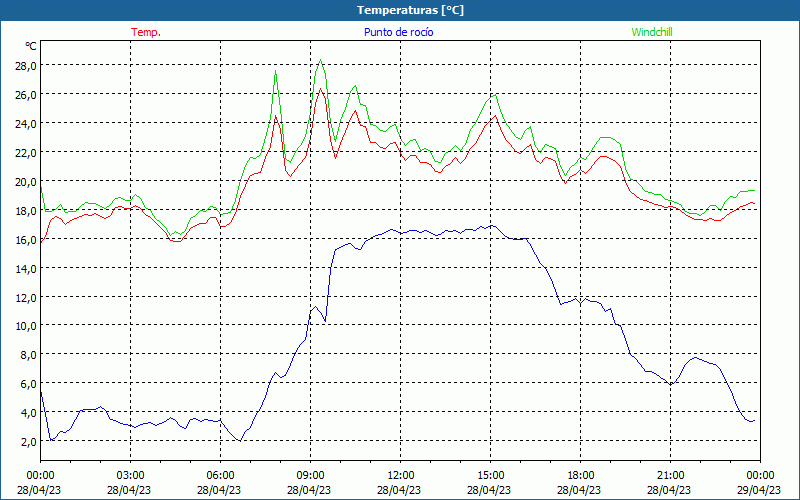
Task: Click the green Windchill peak after 09:00
Action: click(320, 60)
